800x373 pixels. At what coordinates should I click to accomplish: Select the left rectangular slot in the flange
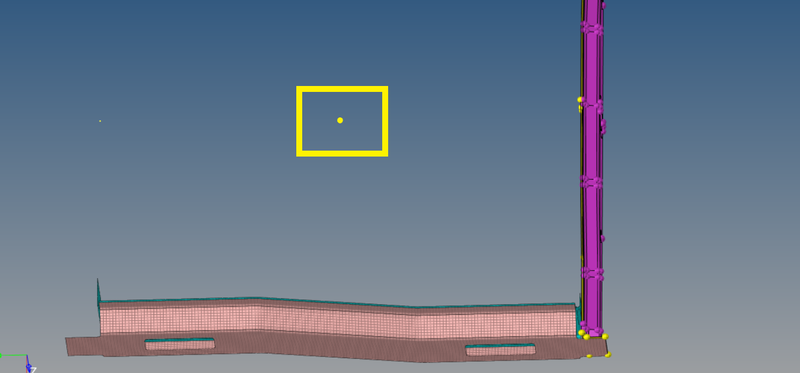coord(180,344)
